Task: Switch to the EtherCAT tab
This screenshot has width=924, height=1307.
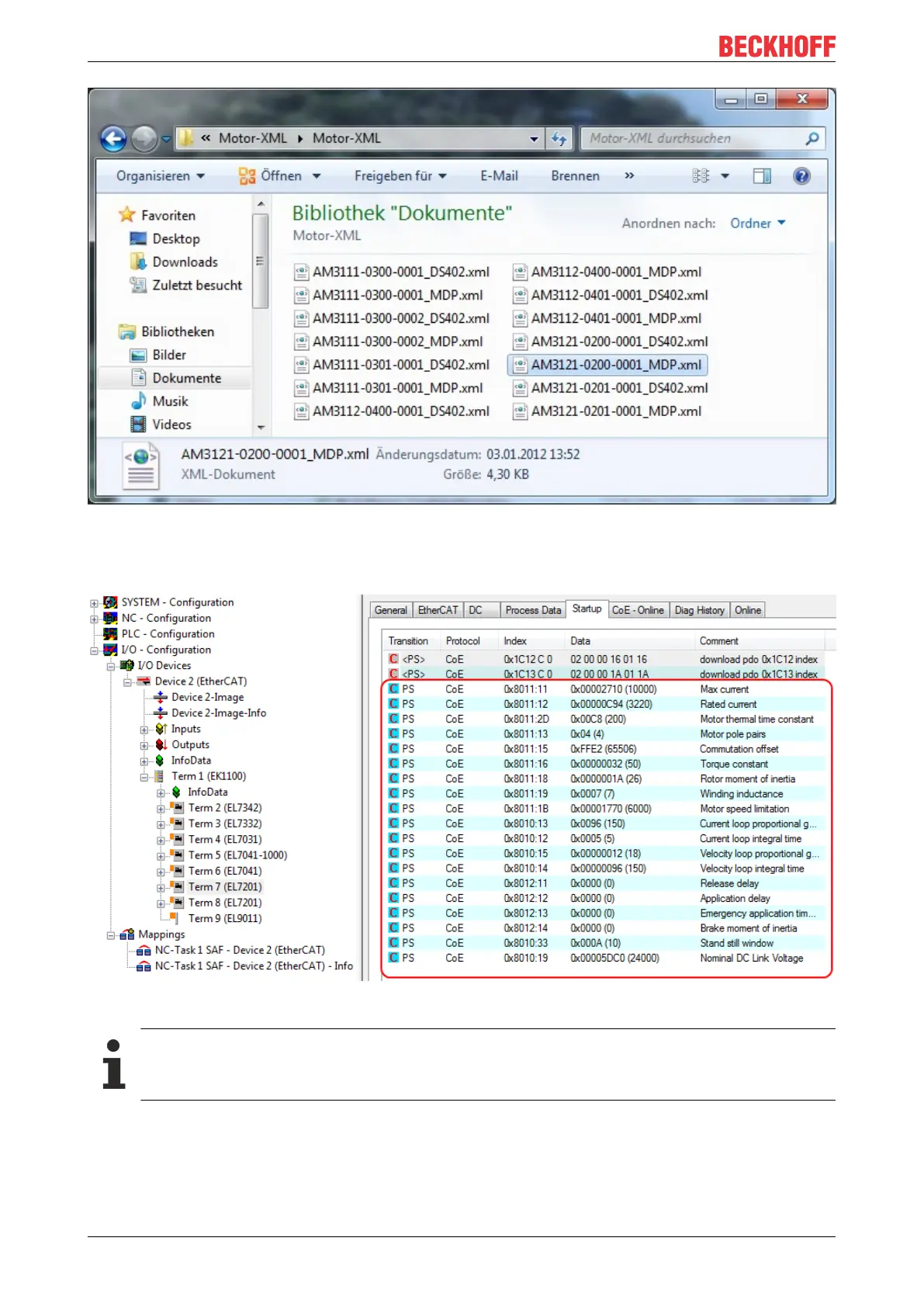Action: coord(438,610)
